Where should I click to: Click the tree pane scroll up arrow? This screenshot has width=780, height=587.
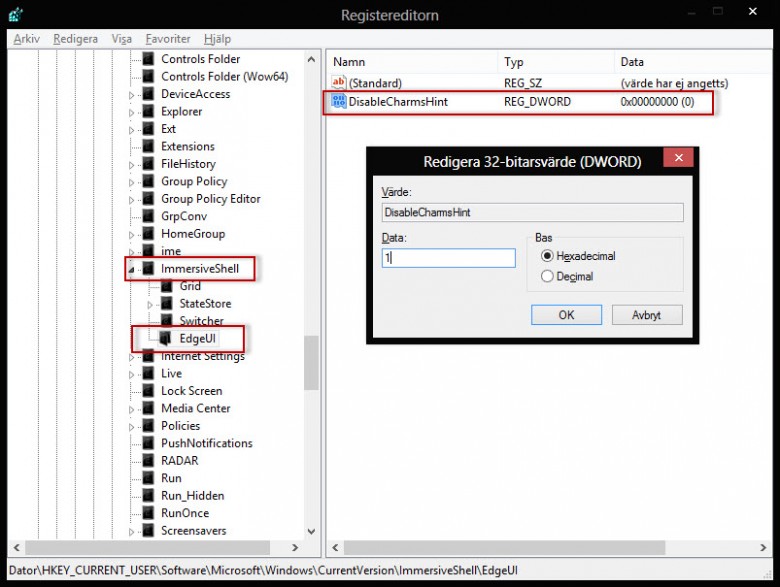click(x=311, y=59)
